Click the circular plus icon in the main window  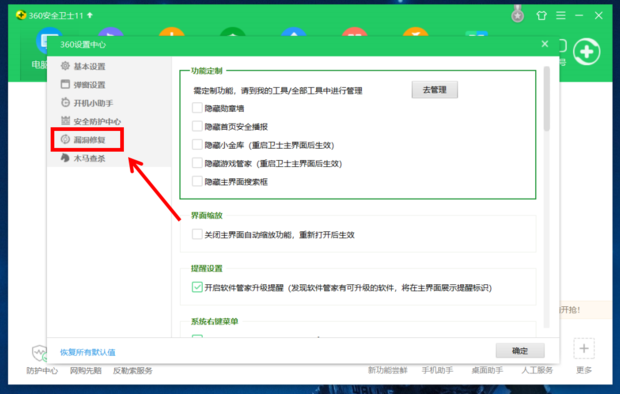click(x=587, y=52)
